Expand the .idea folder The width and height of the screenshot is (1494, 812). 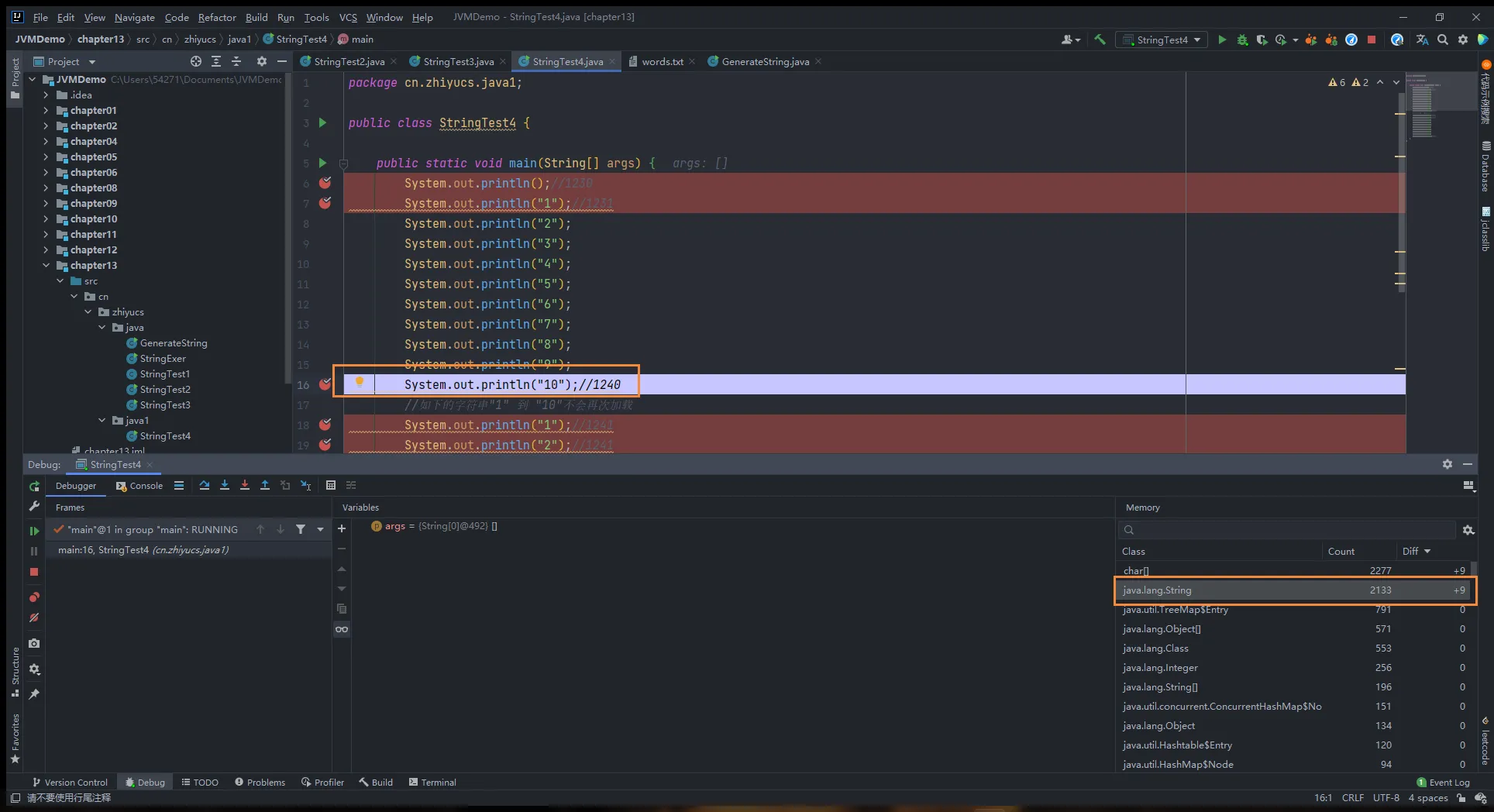click(46, 95)
